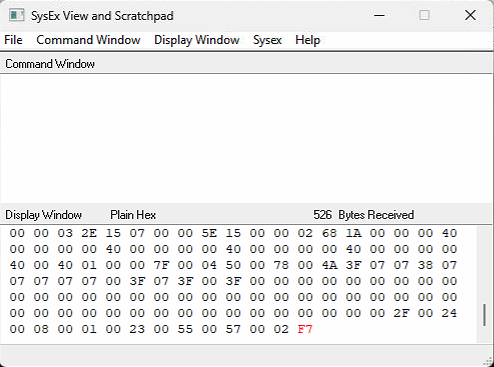Click the 'Display Window' pane header label

pos(44,215)
